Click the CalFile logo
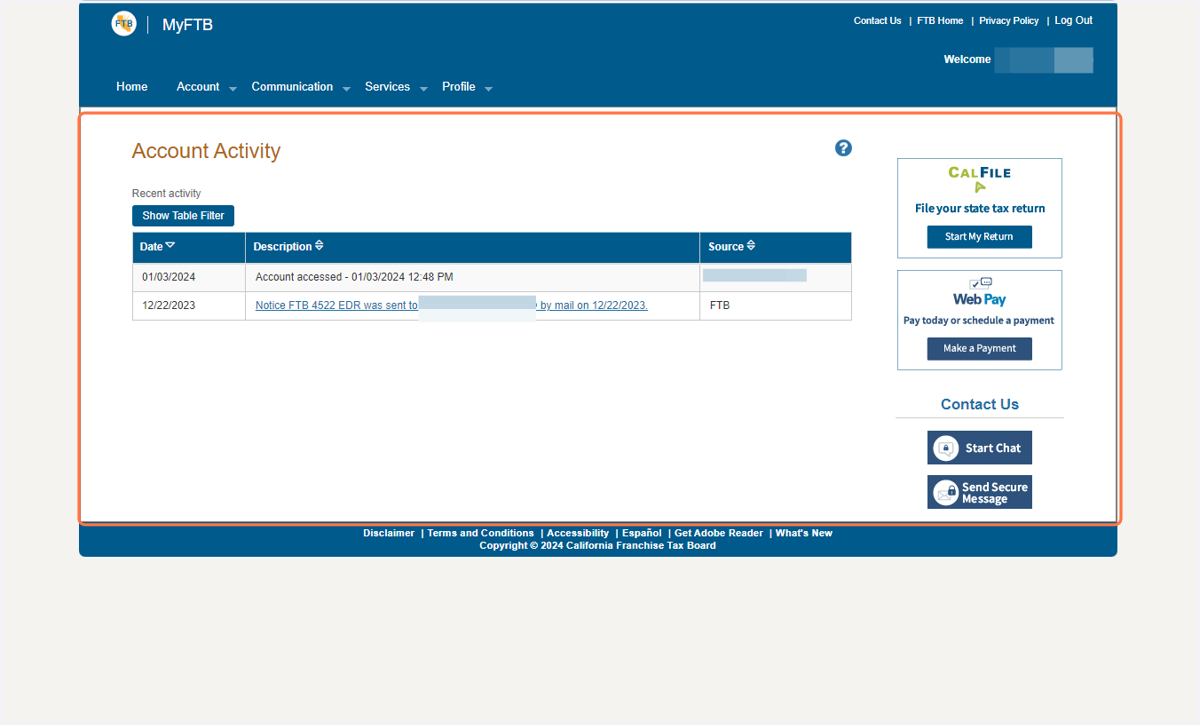Viewport: 1200px width, 725px height. coord(979,179)
